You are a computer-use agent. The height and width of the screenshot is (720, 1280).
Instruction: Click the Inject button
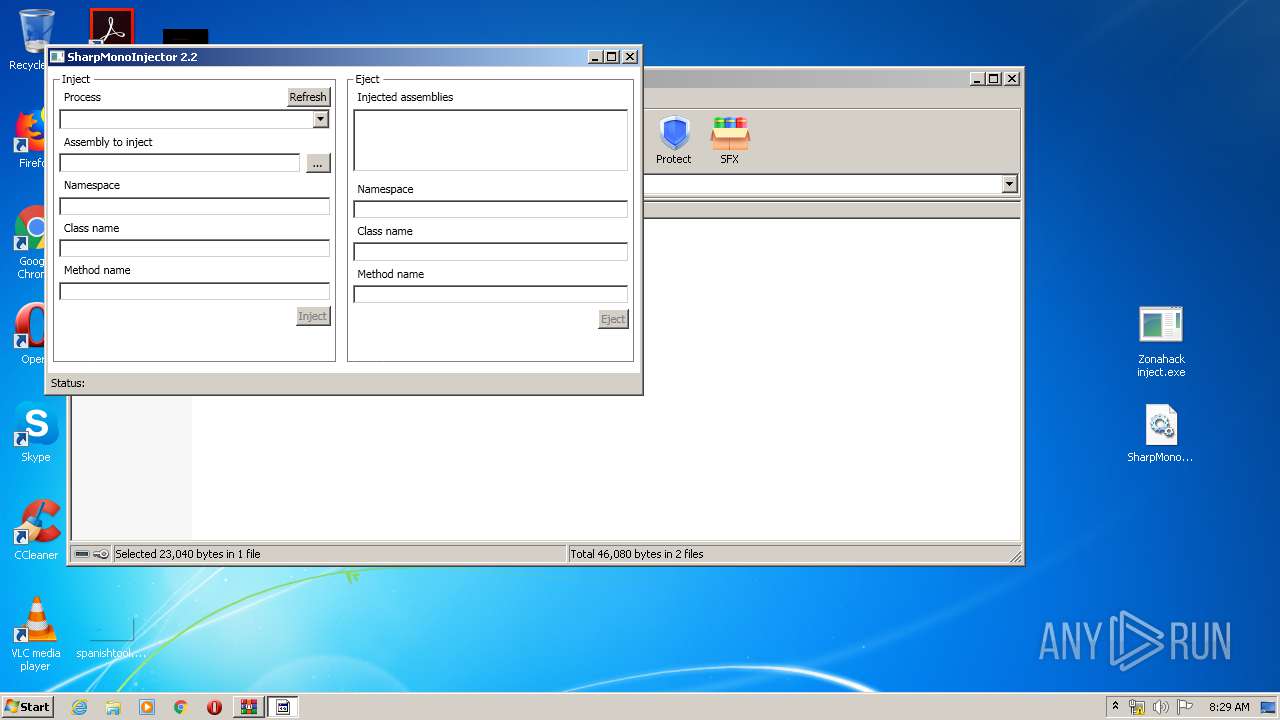313,316
